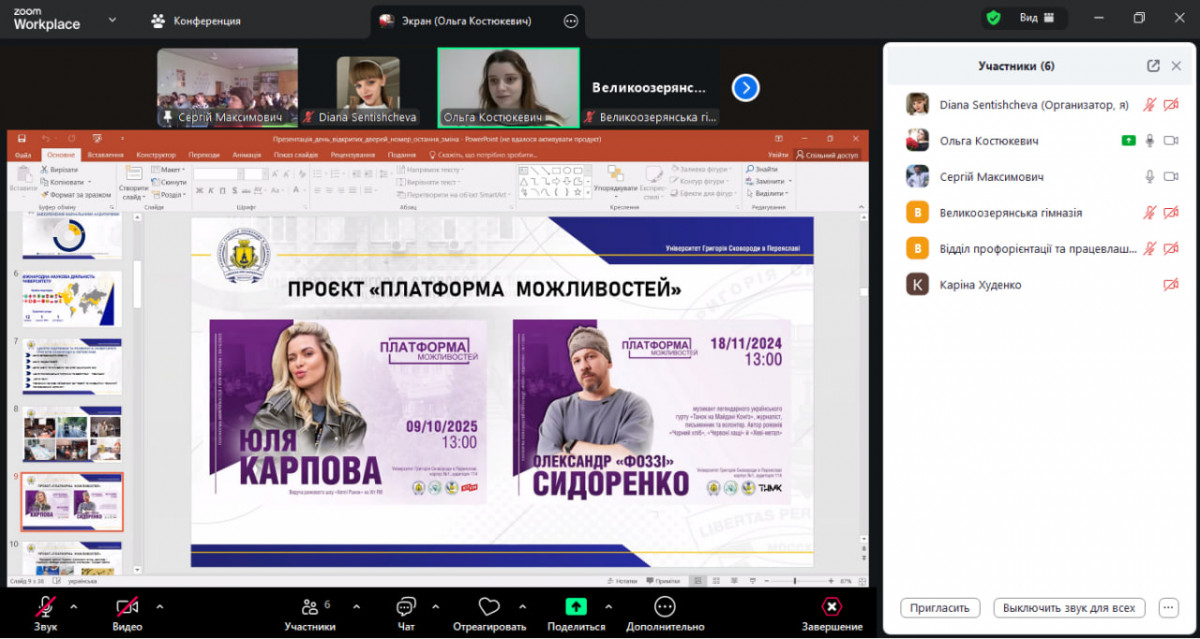Open the More options ellipsis in toolbar
1200x639 pixels.
(665, 606)
